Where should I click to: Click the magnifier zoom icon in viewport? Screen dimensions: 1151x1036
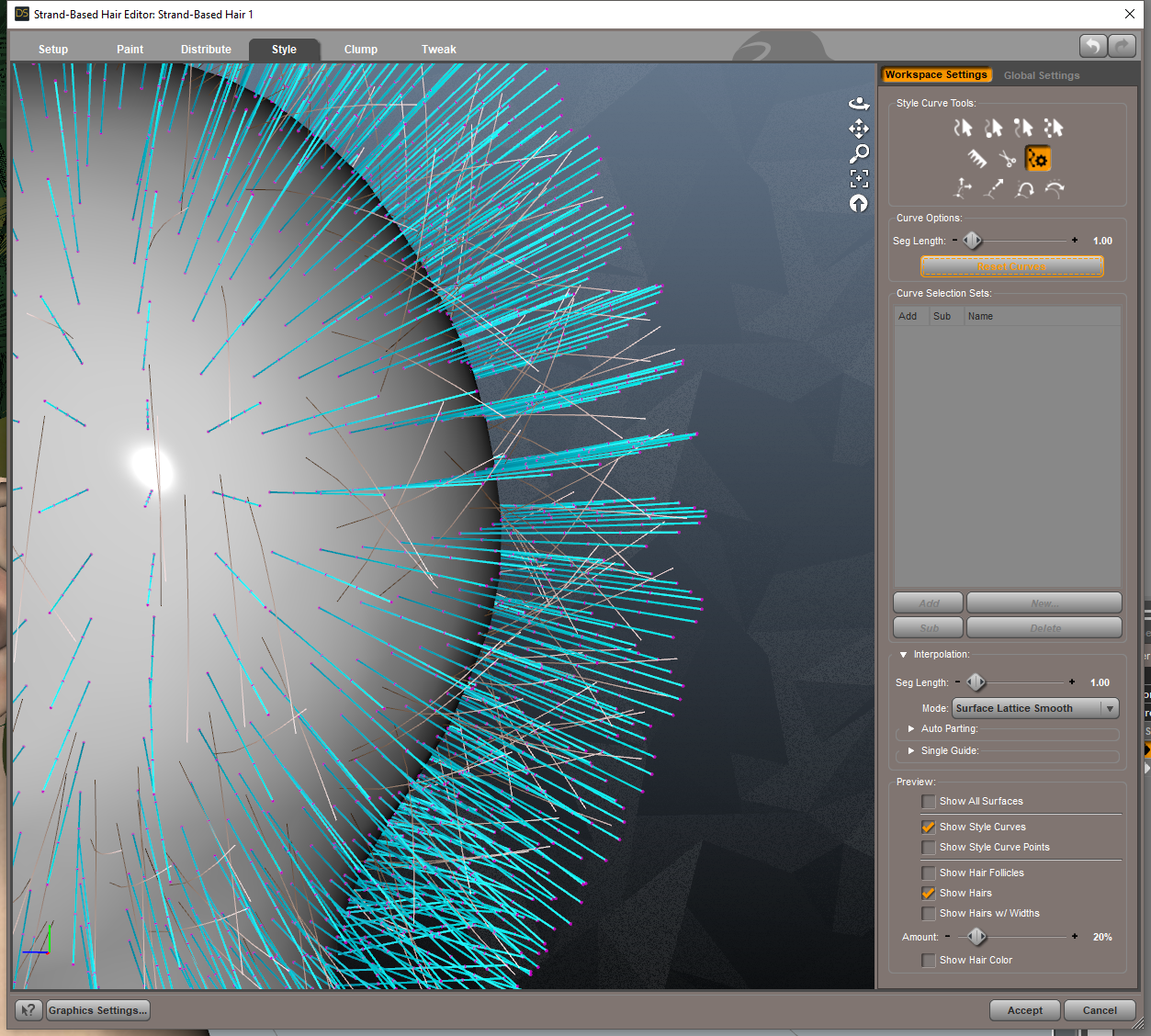pyautogui.click(x=859, y=153)
